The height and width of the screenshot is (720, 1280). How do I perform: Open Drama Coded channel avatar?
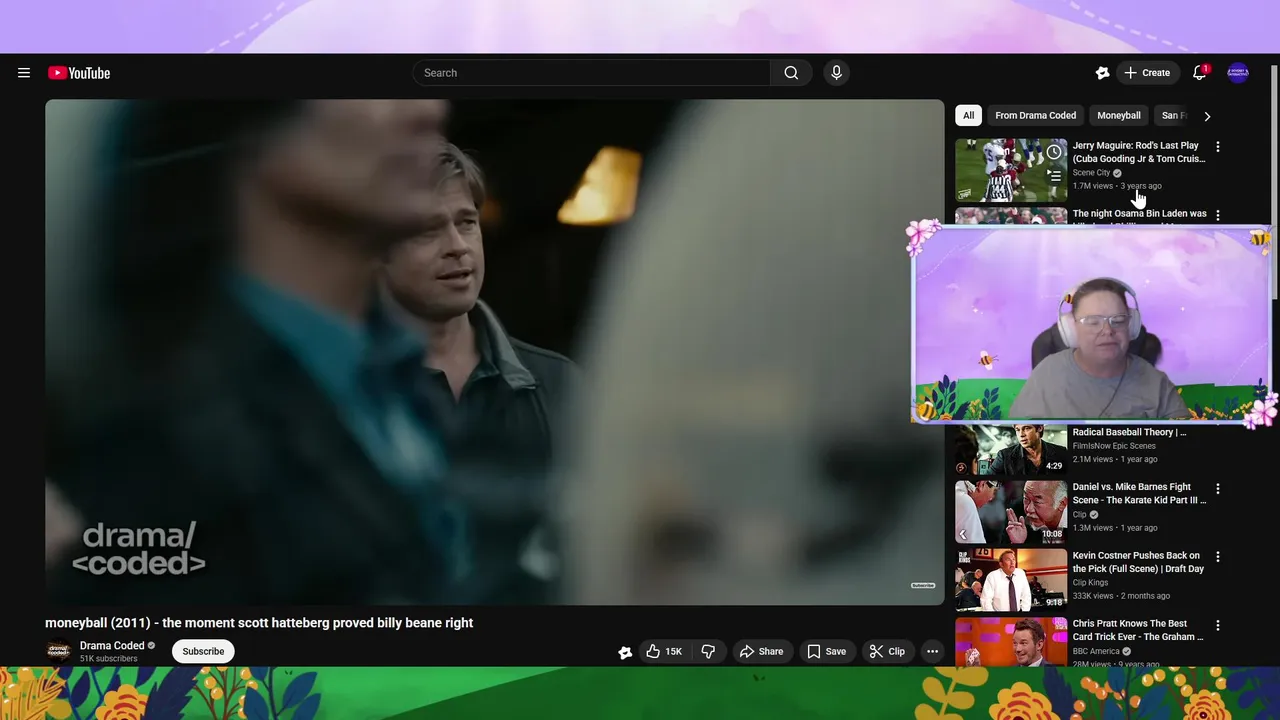(x=59, y=652)
